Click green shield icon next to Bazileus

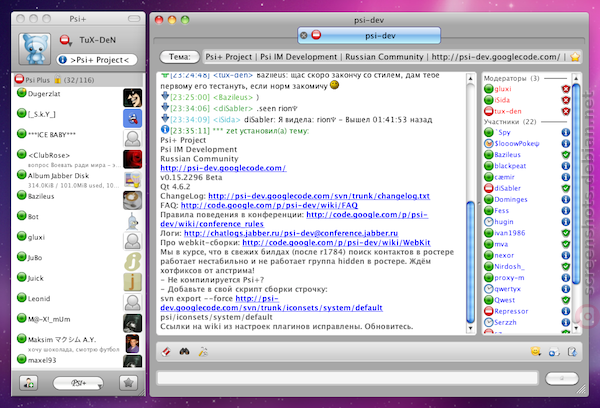click(566, 155)
